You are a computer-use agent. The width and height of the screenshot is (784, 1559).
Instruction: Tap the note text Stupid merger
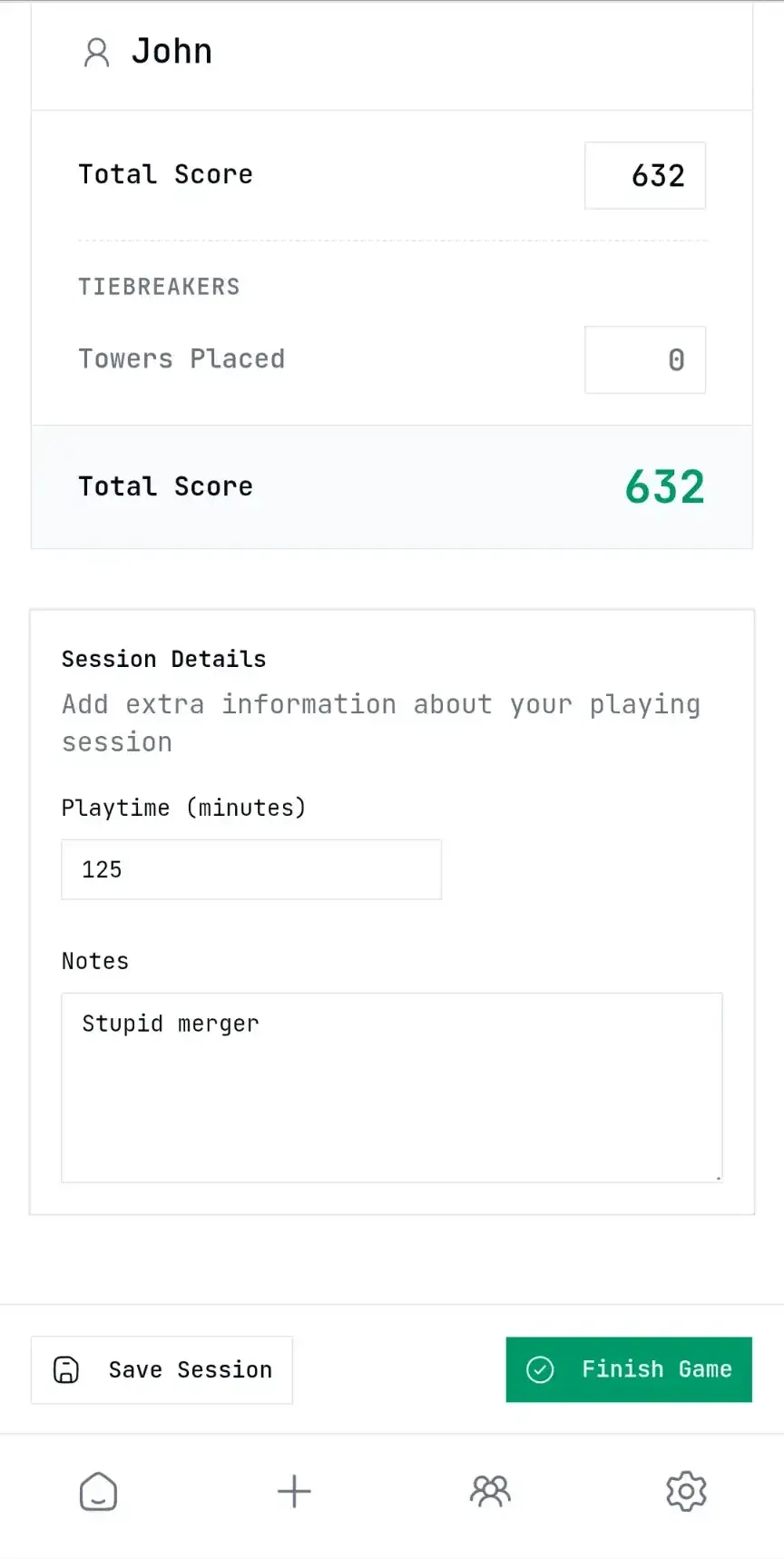coord(170,1024)
